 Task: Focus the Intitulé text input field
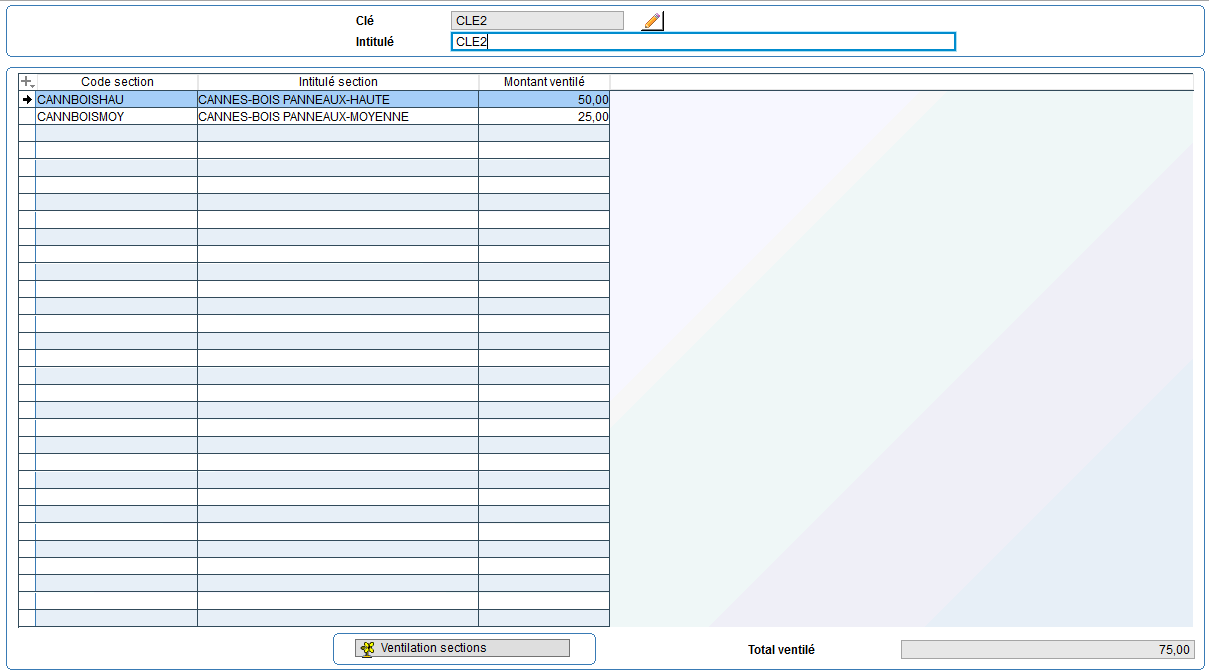point(703,42)
